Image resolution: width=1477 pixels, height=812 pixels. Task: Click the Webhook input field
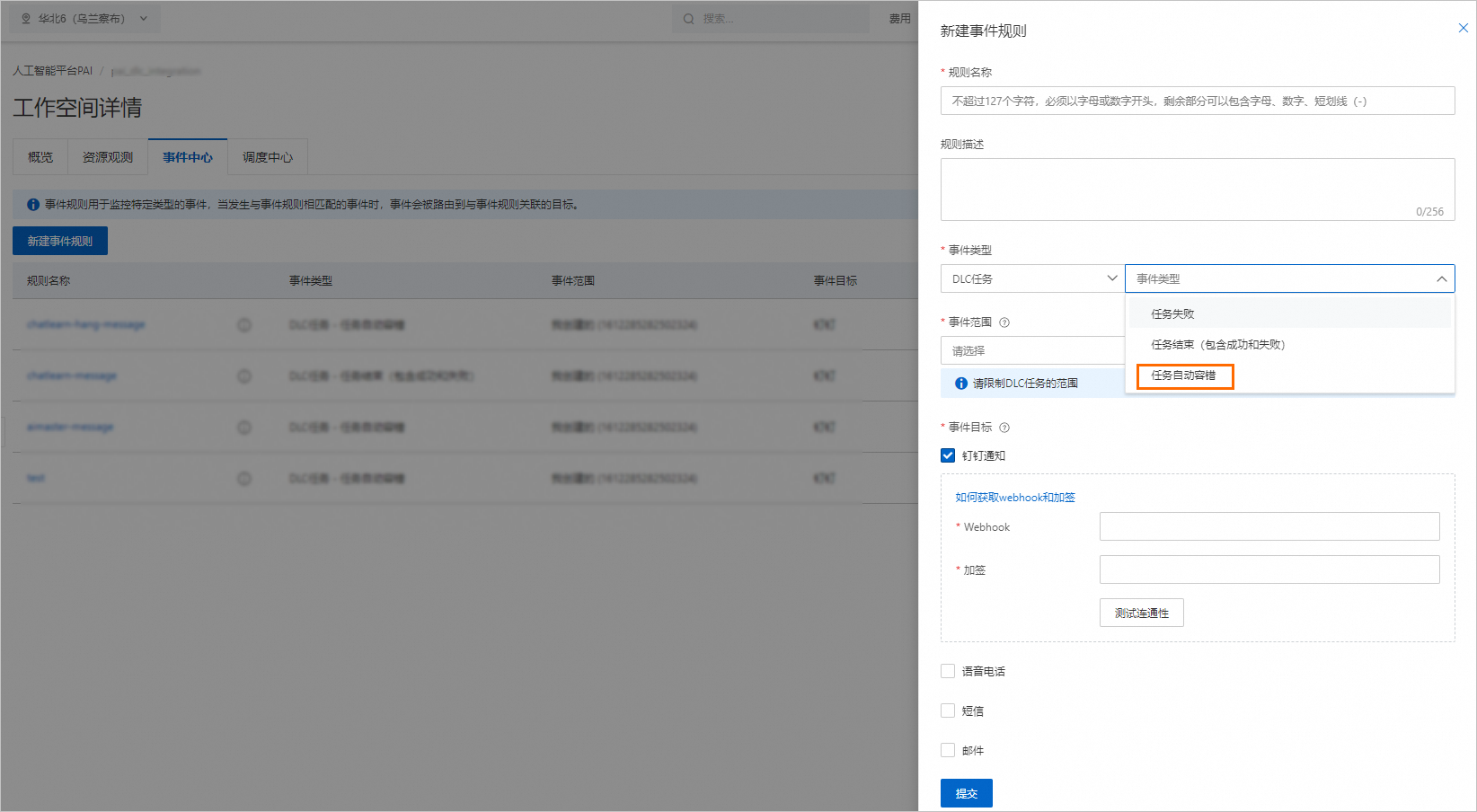click(x=1269, y=526)
